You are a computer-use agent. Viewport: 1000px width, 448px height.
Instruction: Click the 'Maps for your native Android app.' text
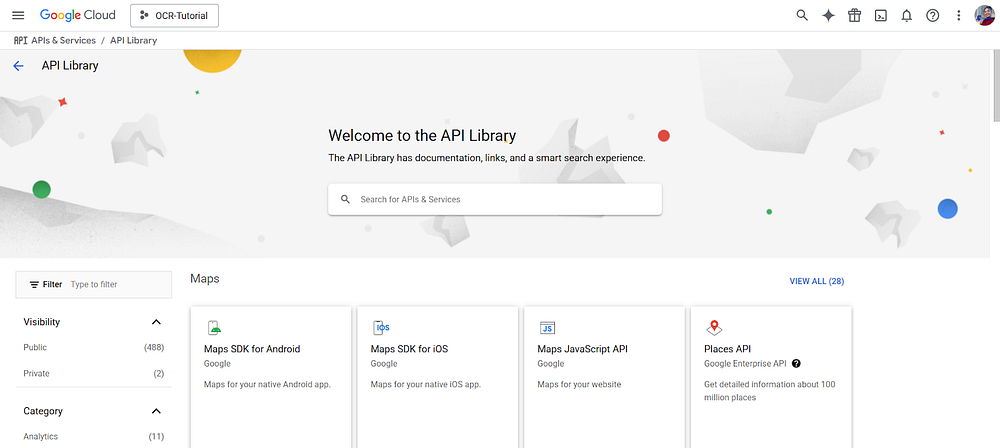267,385
